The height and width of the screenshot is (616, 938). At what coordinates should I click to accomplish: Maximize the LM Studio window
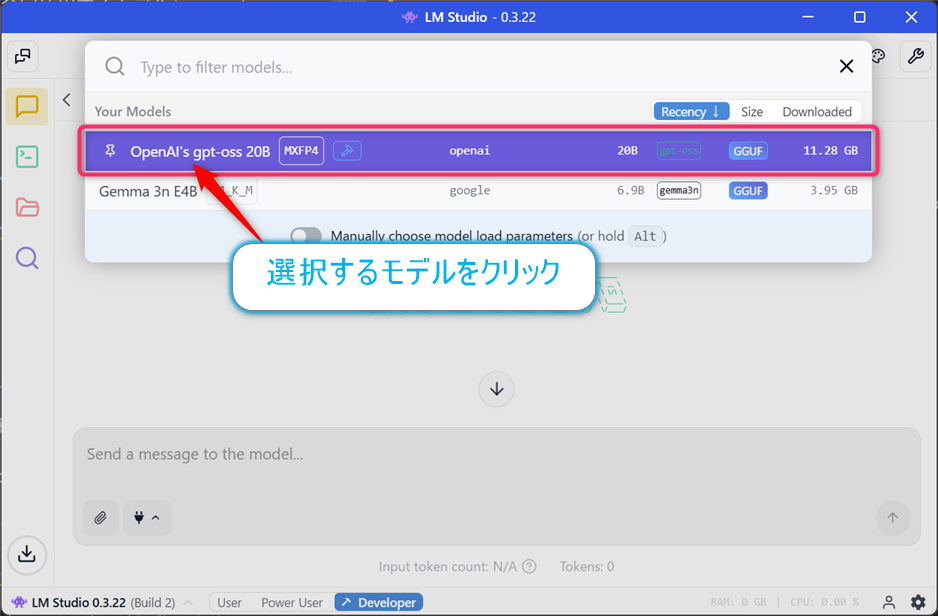click(x=860, y=17)
